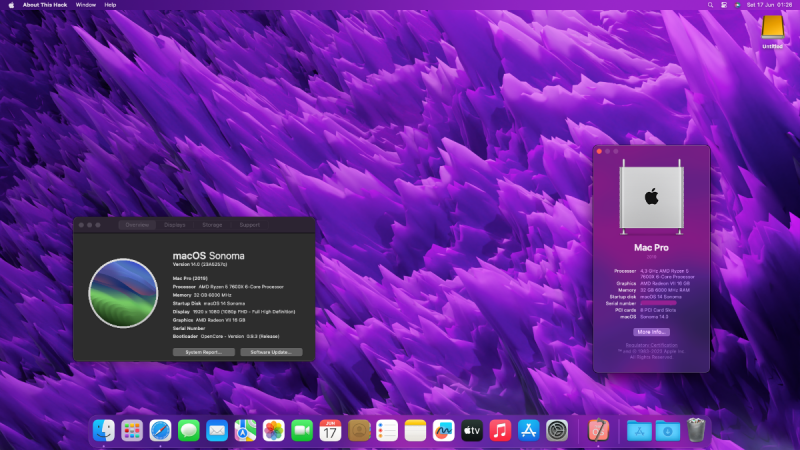Switch to the Displays tab
Screen dimensions: 800x450
tap(174, 225)
